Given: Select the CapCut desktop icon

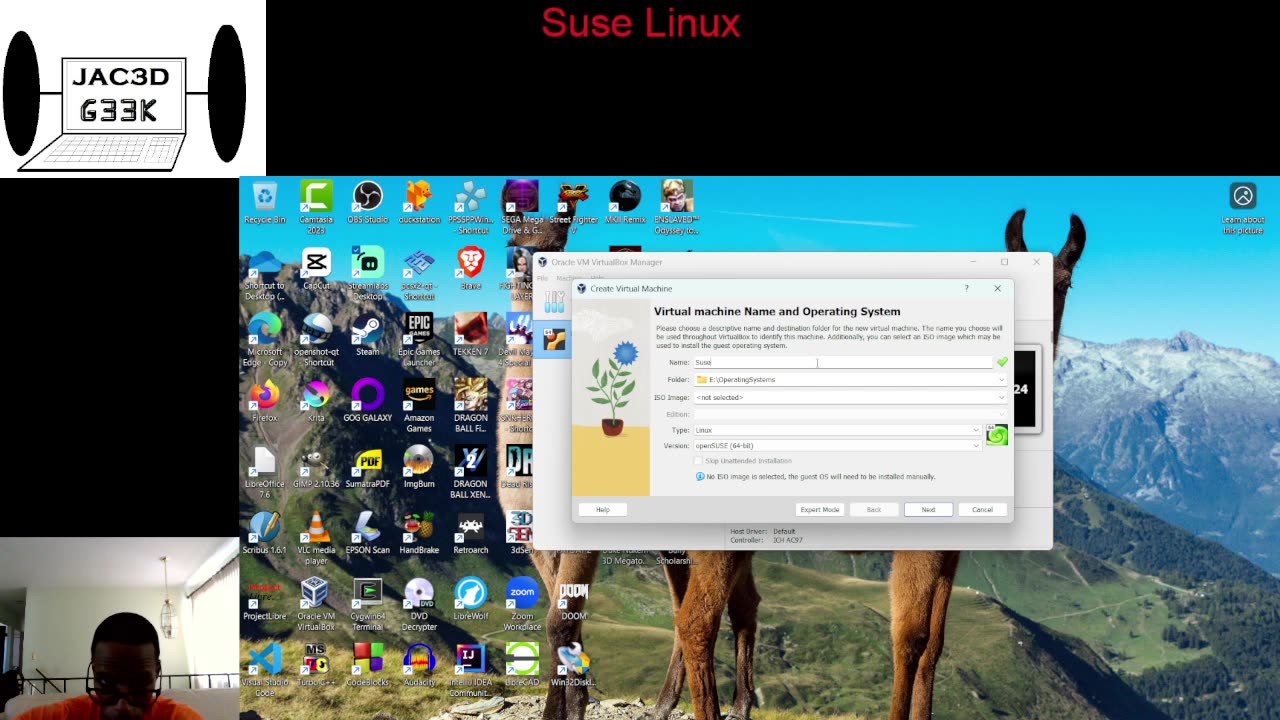Looking at the screenshot, I should coord(316,269).
